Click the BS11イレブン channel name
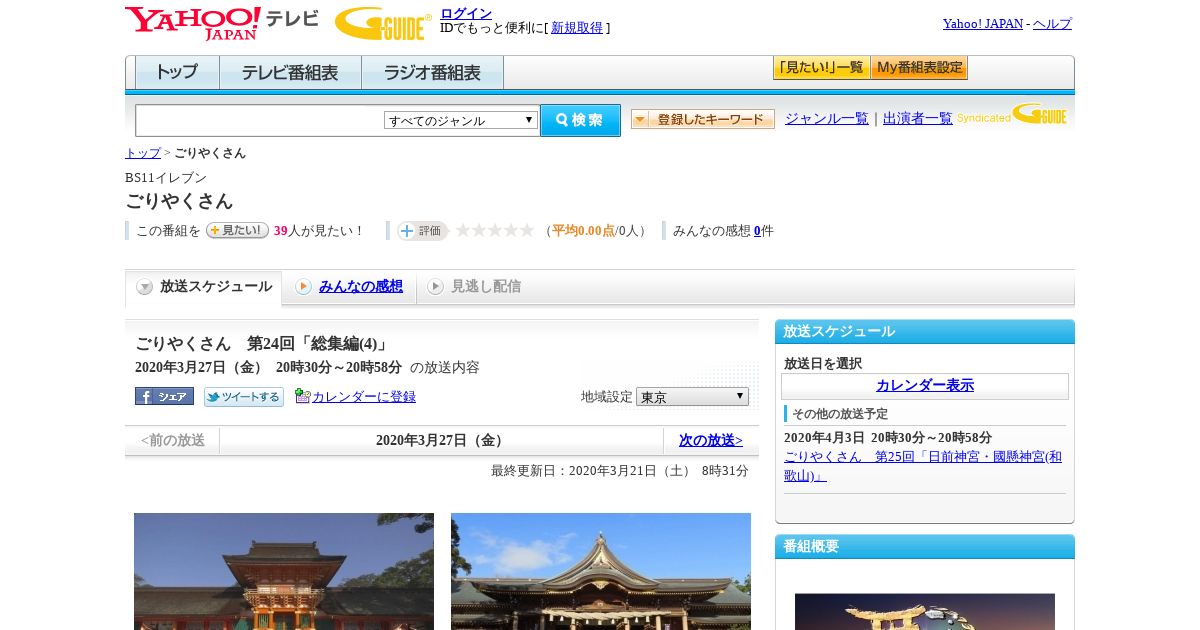Viewport: 1200px width, 630px height. (166, 177)
